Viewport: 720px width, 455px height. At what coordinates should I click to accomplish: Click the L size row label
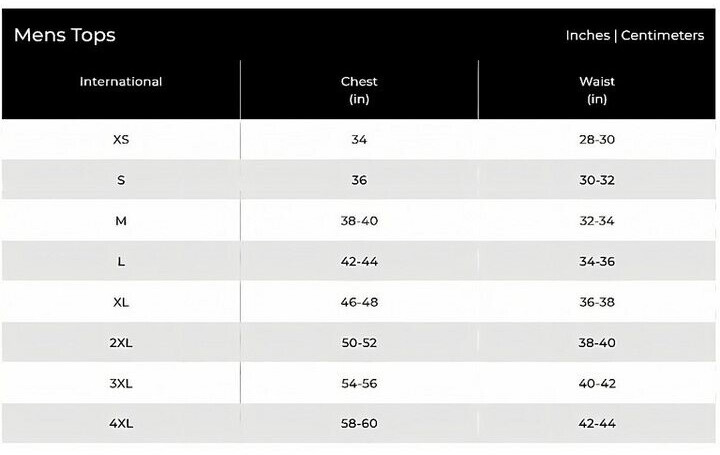point(121,261)
